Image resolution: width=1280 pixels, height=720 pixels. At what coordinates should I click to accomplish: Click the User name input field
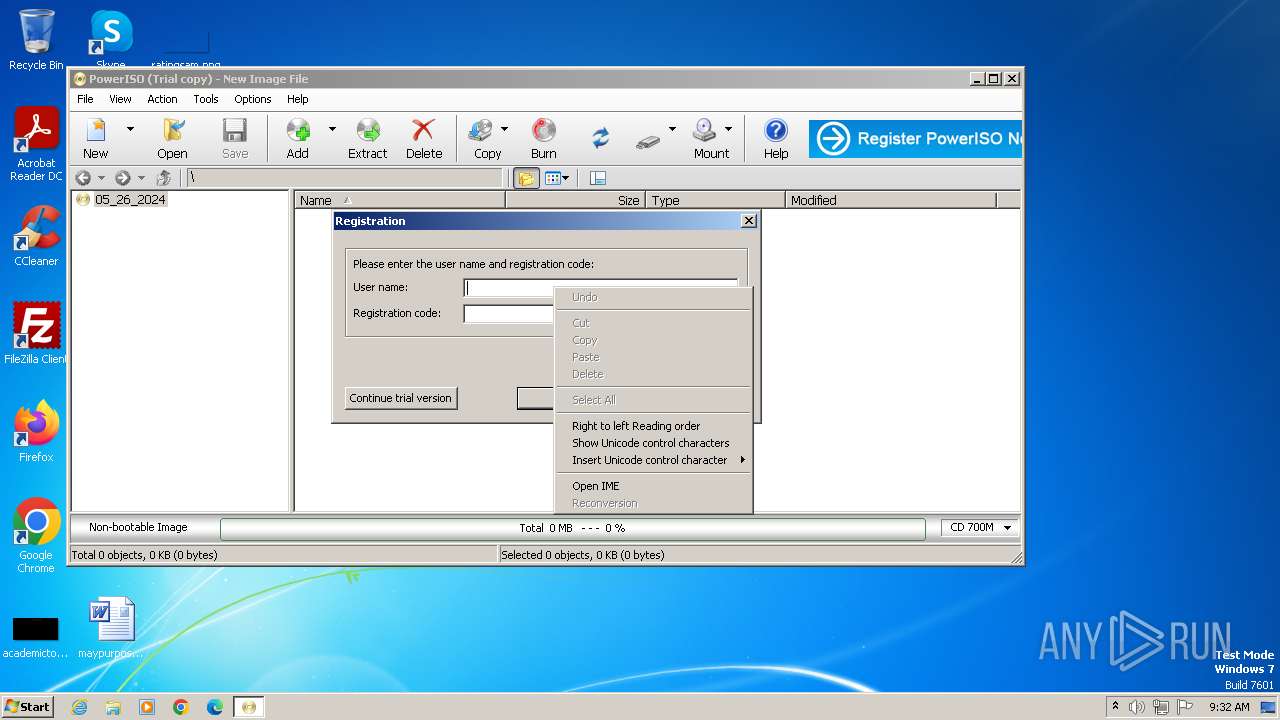tap(600, 288)
